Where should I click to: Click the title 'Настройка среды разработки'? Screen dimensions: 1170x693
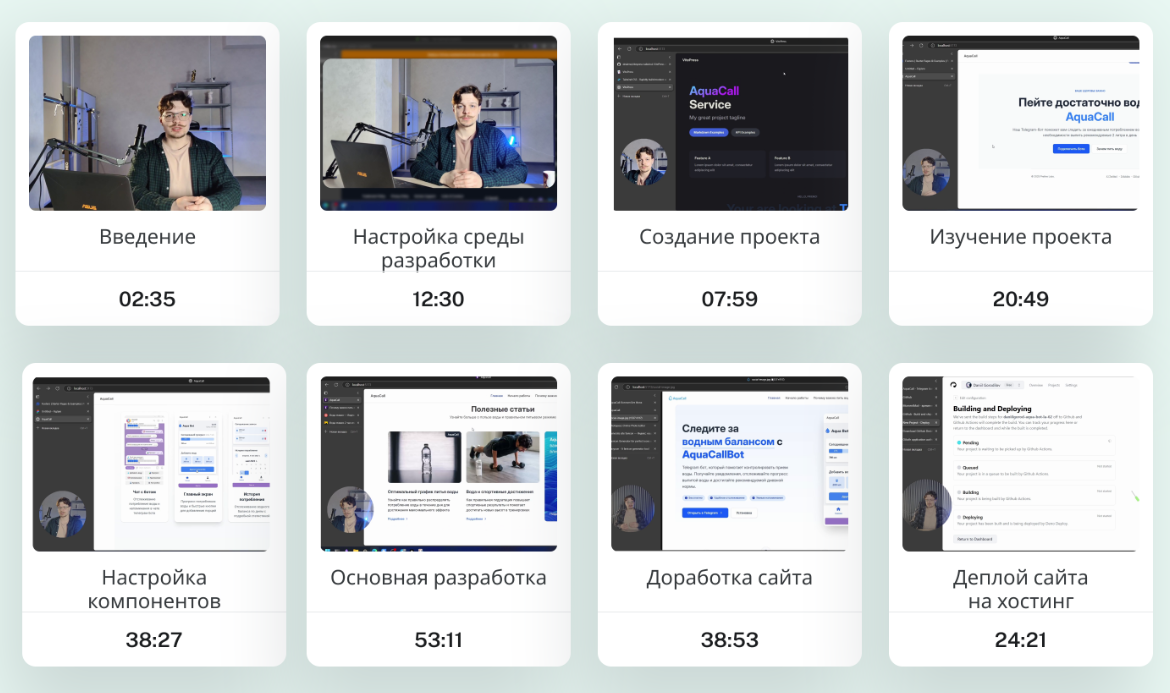coord(438,248)
